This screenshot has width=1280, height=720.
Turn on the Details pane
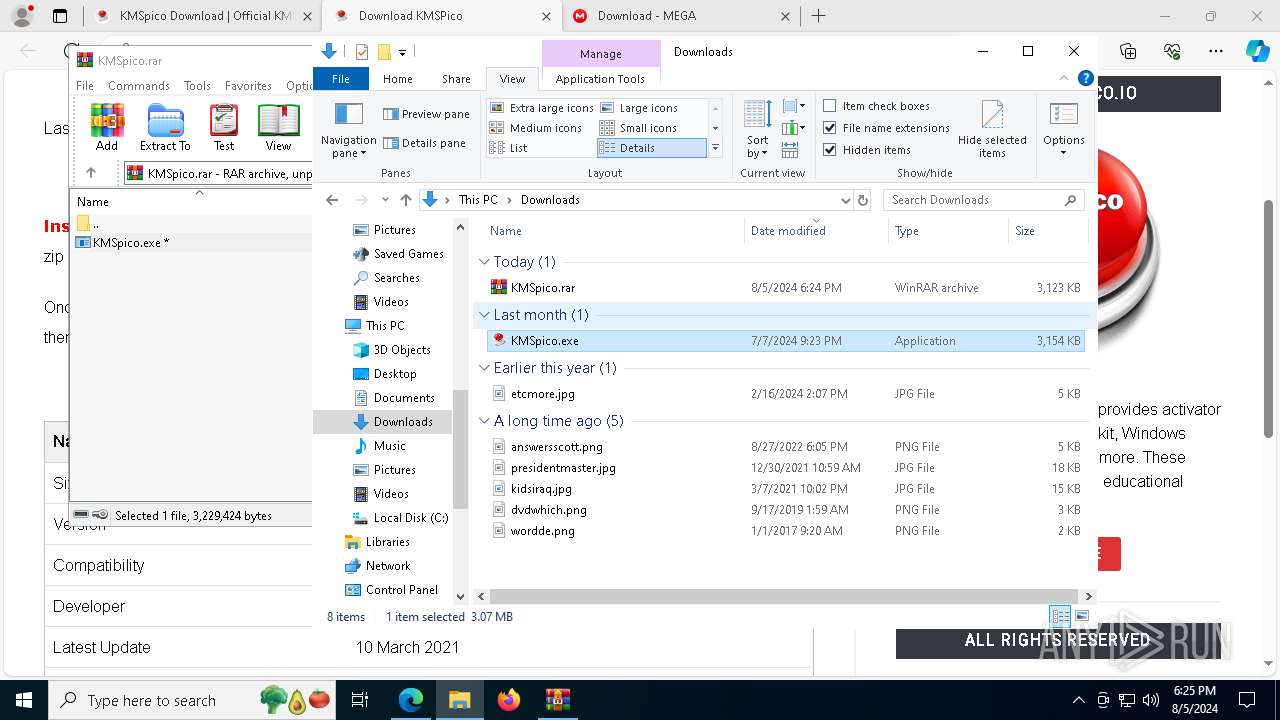tap(424, 143)
